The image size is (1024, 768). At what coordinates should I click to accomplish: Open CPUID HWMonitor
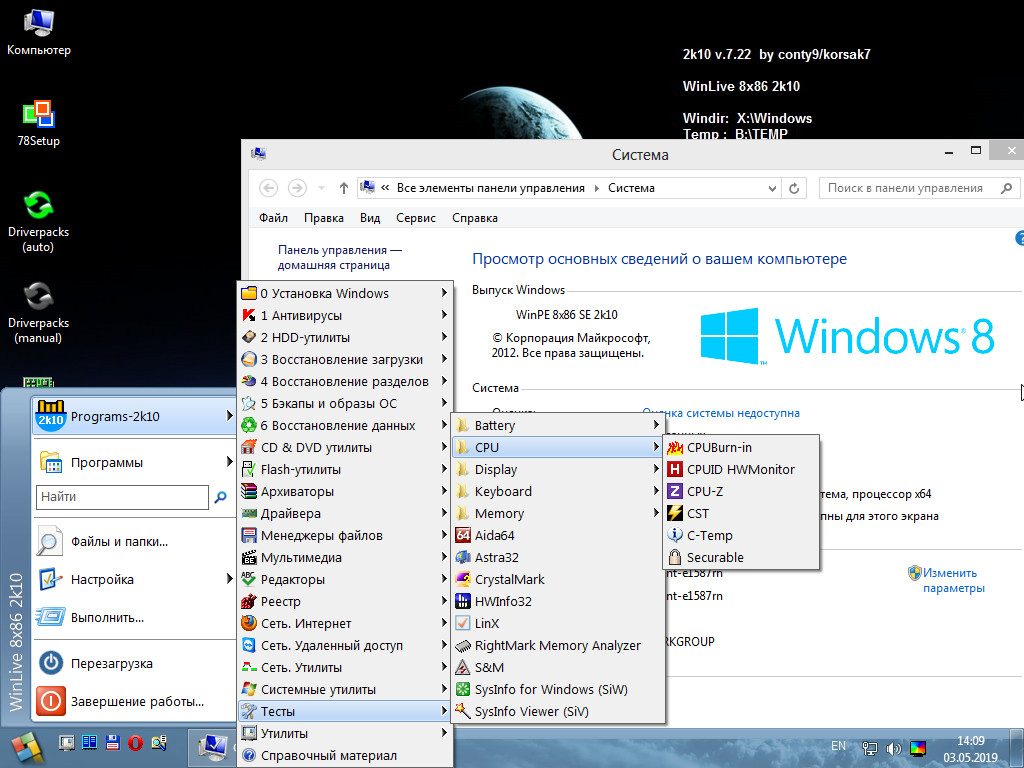click(740, 469)
